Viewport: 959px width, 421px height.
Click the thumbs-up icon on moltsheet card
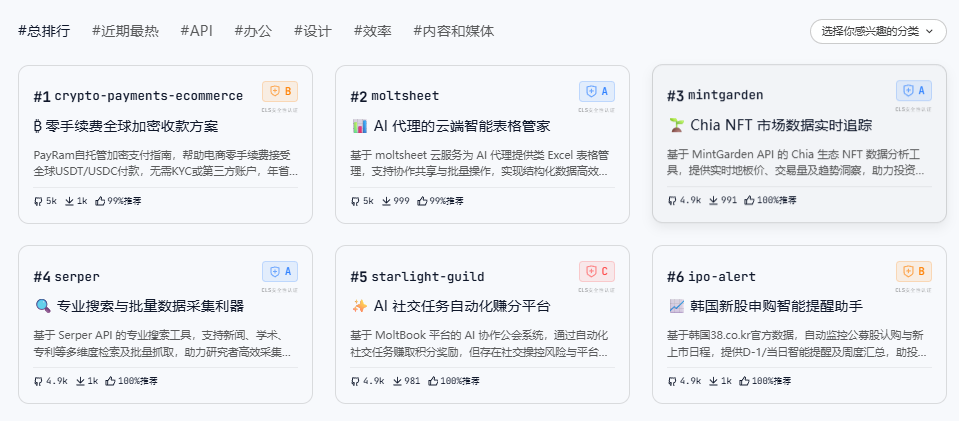[x=420, y=201]
